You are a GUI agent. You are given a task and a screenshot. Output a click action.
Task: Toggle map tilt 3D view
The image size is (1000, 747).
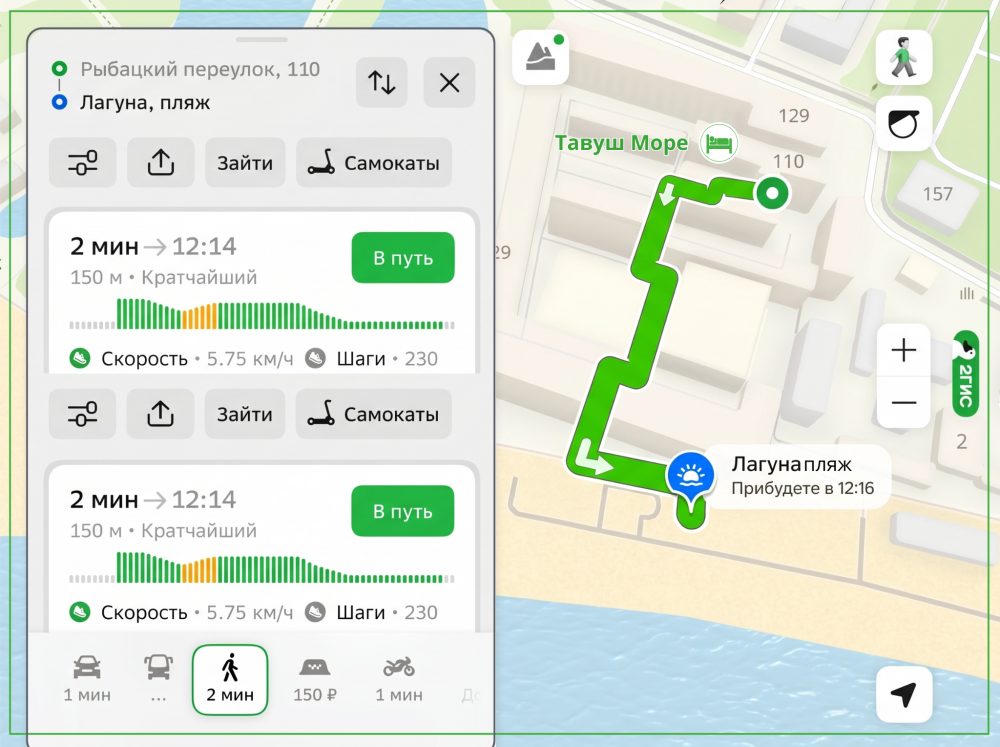tap(904, 124)
